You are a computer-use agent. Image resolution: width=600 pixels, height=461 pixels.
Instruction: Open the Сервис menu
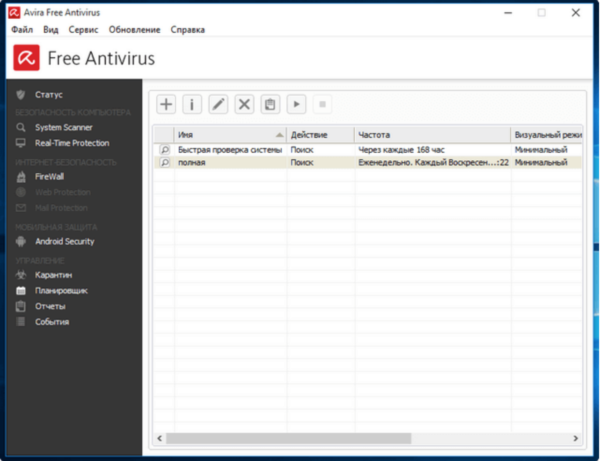click(x=83, y=29)
